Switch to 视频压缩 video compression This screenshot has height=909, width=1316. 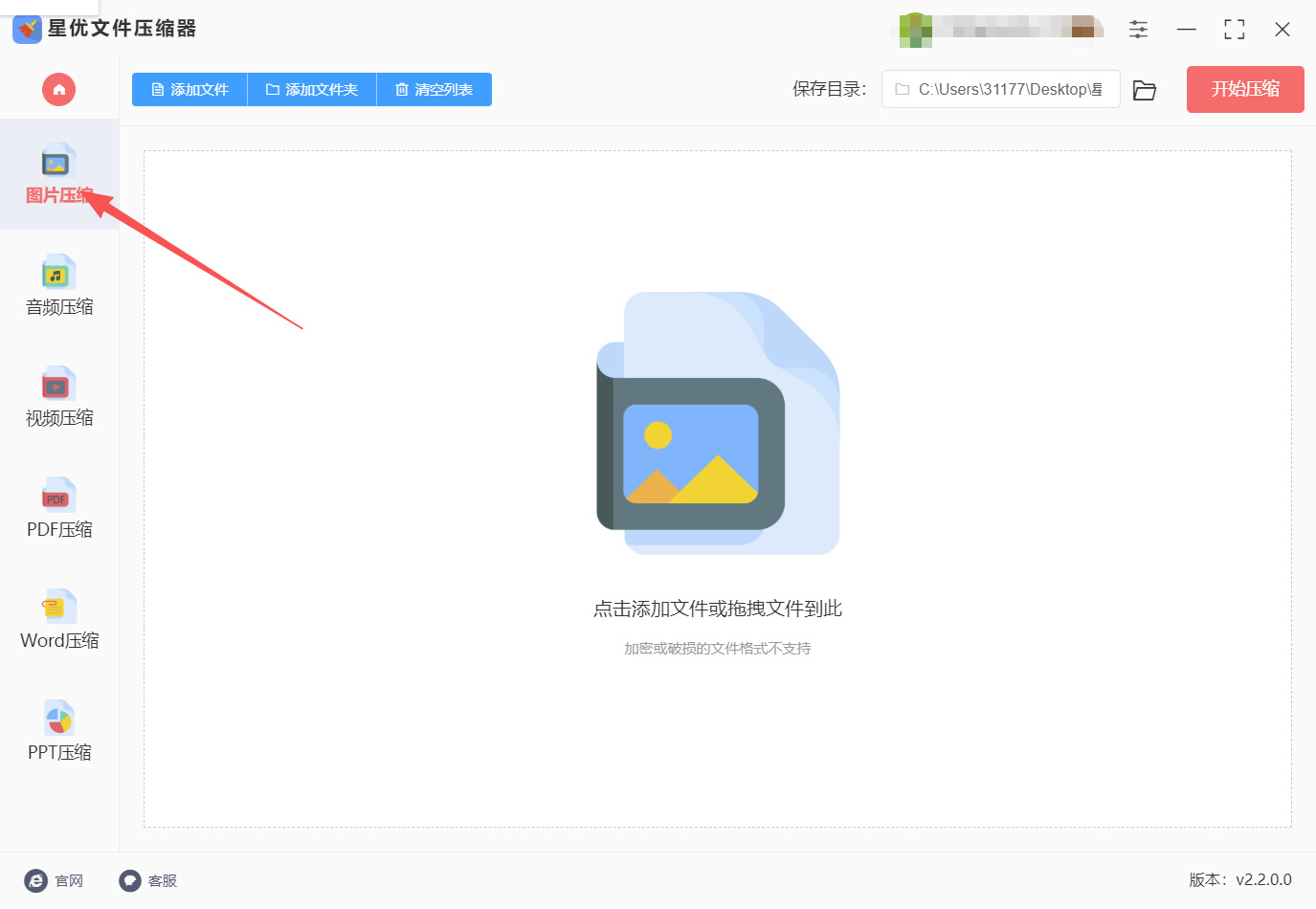[59, 396]
